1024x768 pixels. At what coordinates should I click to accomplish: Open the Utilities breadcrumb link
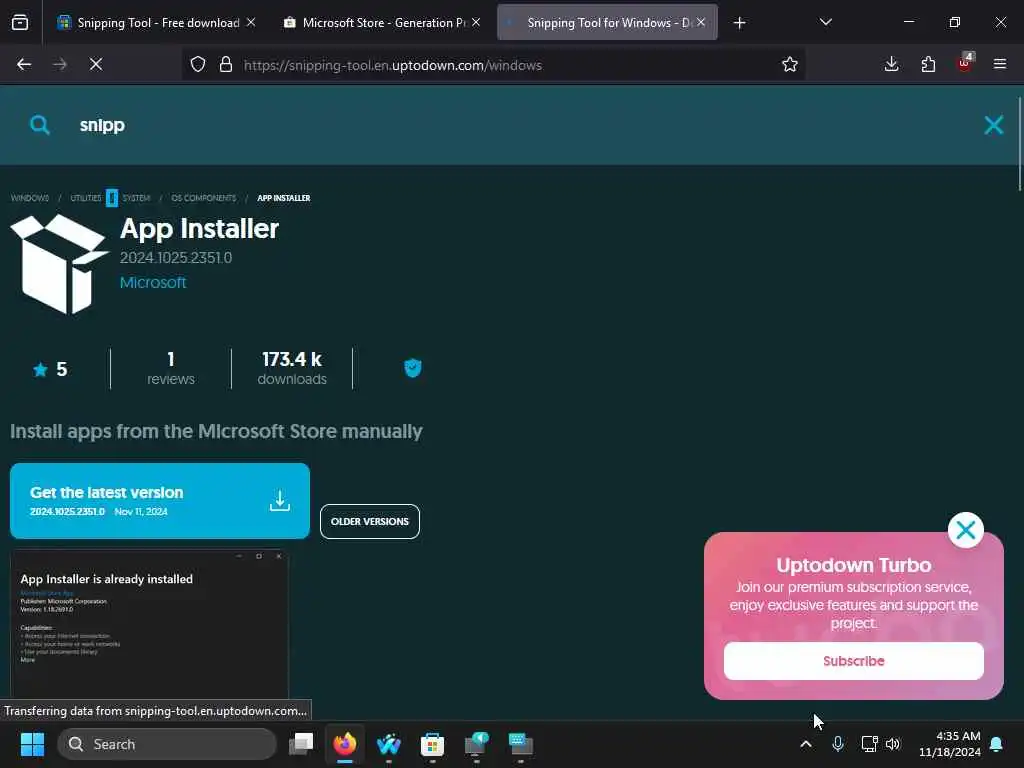tap(86, 198)
